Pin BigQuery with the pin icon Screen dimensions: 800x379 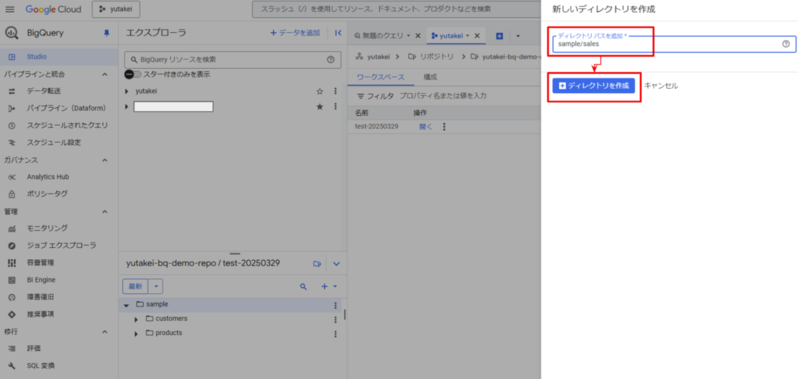(106, 33)
